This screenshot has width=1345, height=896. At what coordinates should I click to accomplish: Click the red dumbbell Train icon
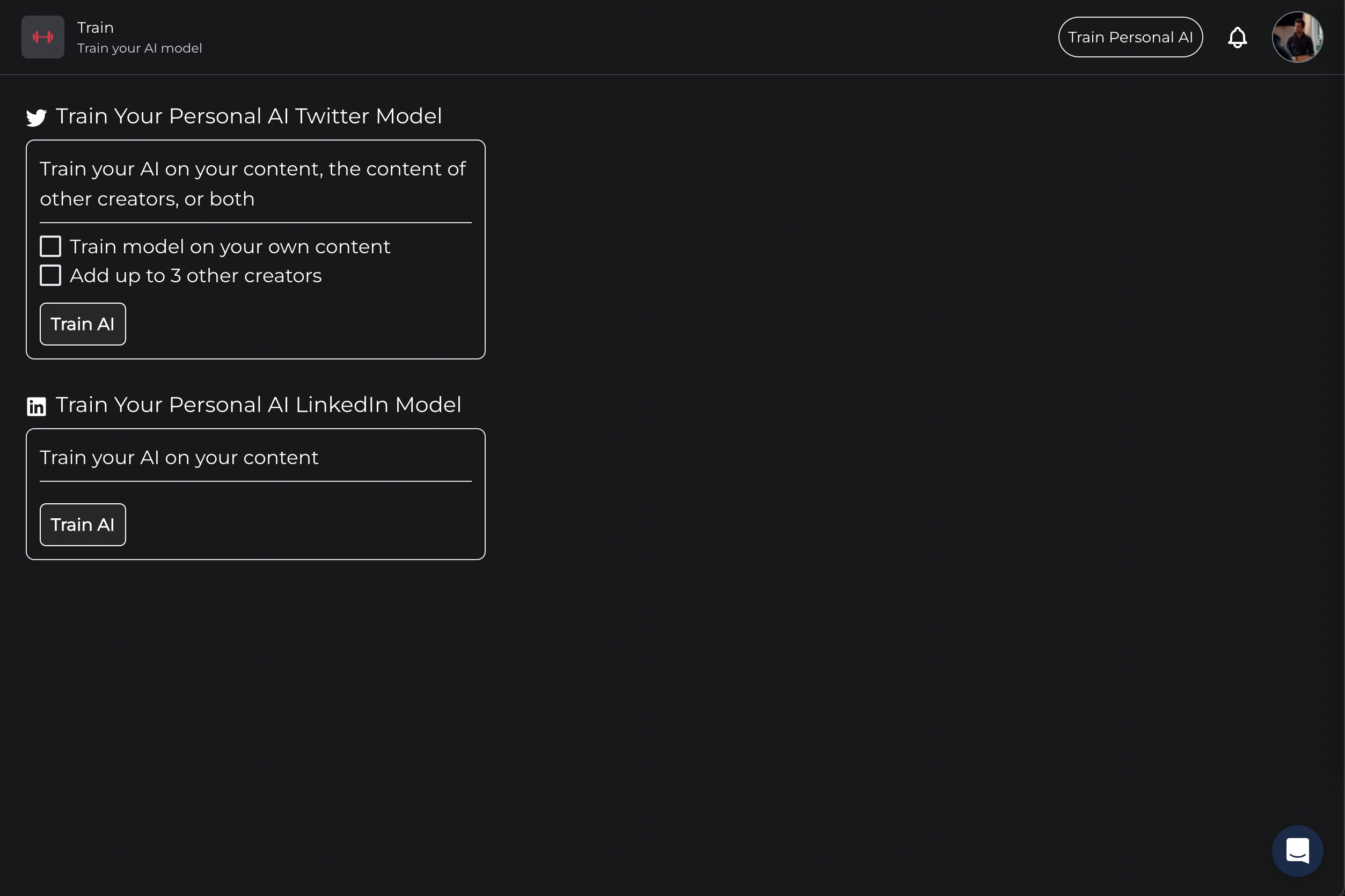point(43,37)
